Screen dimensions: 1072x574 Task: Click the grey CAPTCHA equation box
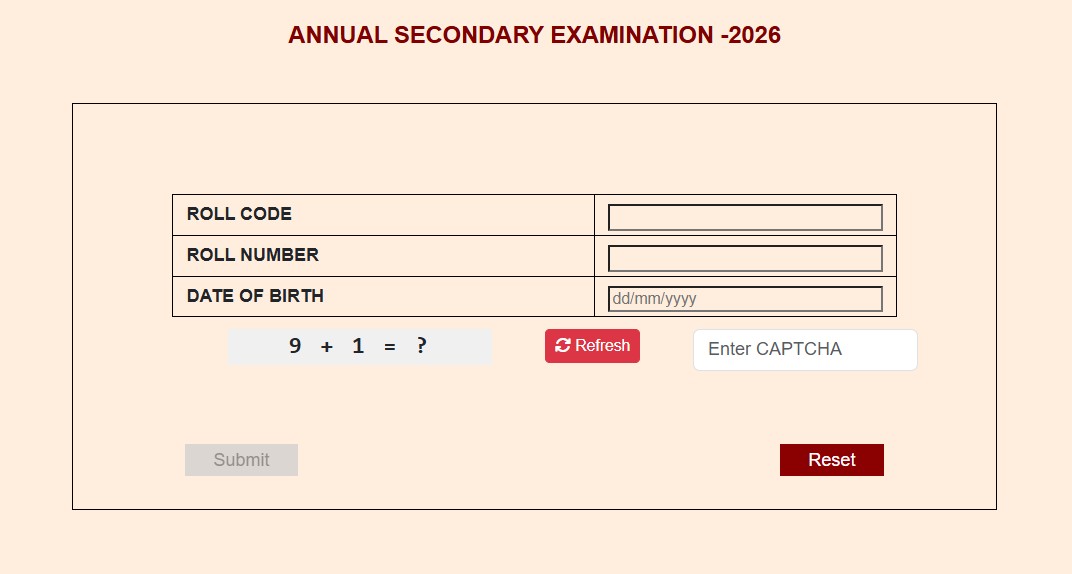[x=360, y=347]
